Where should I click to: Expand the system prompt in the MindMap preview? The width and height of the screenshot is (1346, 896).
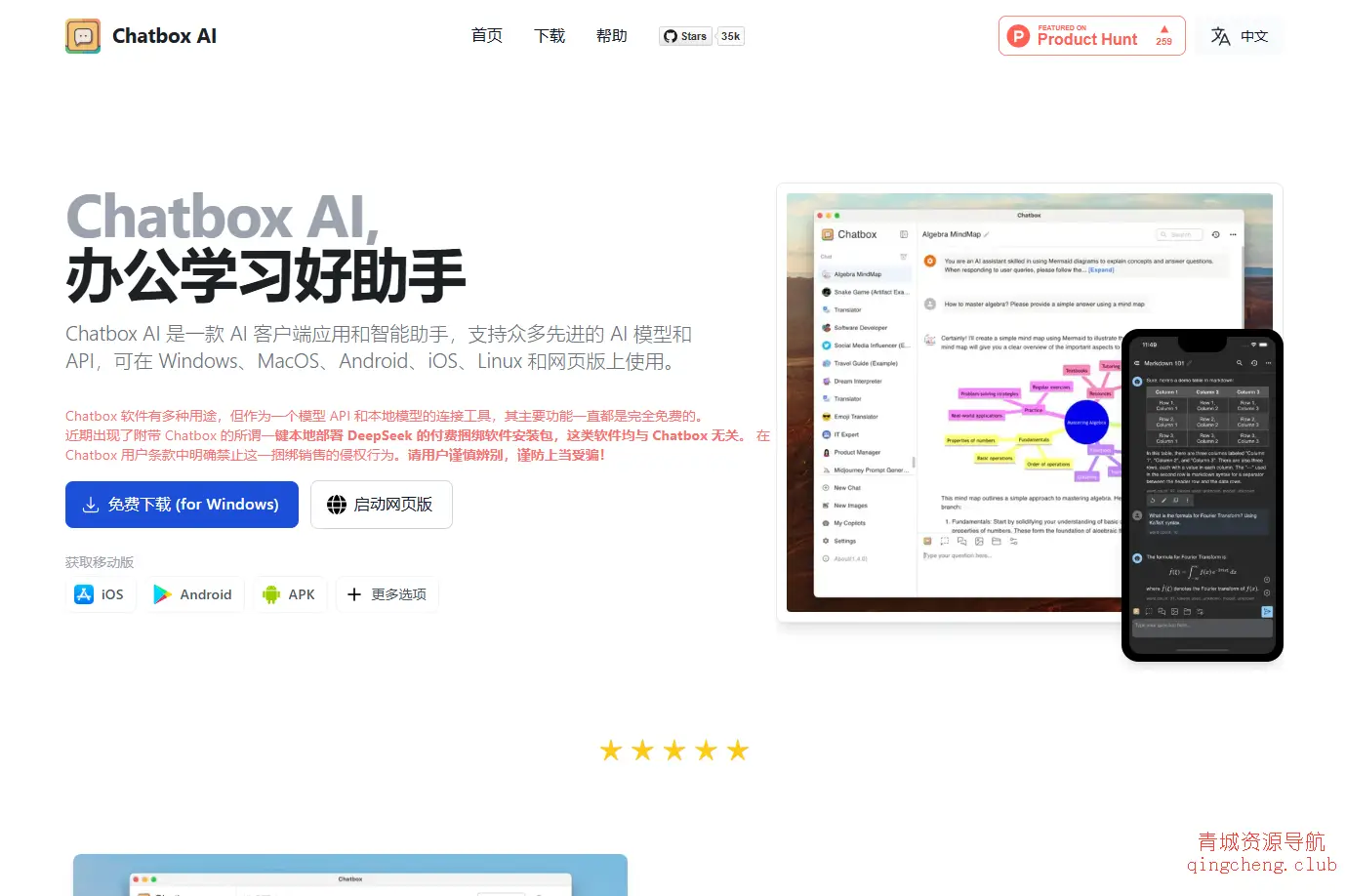(1101, 269)
